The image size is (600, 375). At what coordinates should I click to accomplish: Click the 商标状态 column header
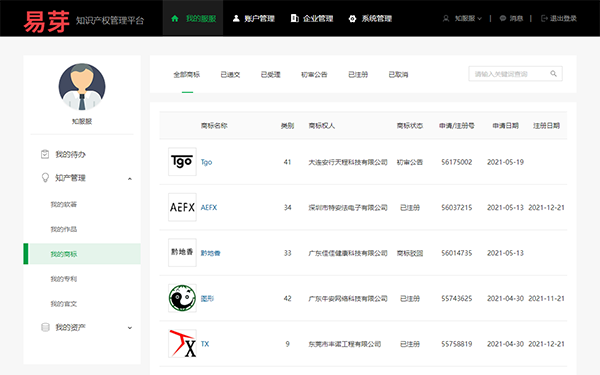tap(410, 126)
